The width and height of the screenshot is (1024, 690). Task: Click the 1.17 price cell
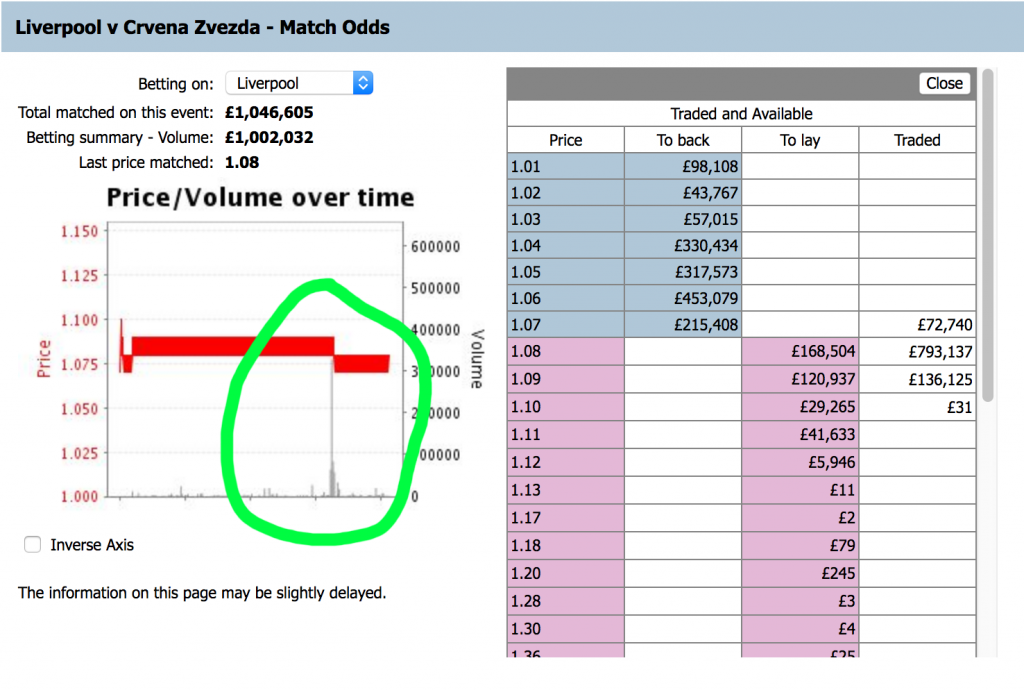click(x=566, y=518)
